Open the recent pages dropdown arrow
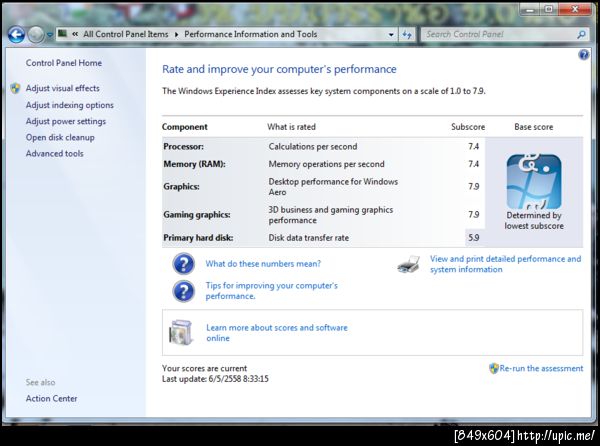 (49, 35)
